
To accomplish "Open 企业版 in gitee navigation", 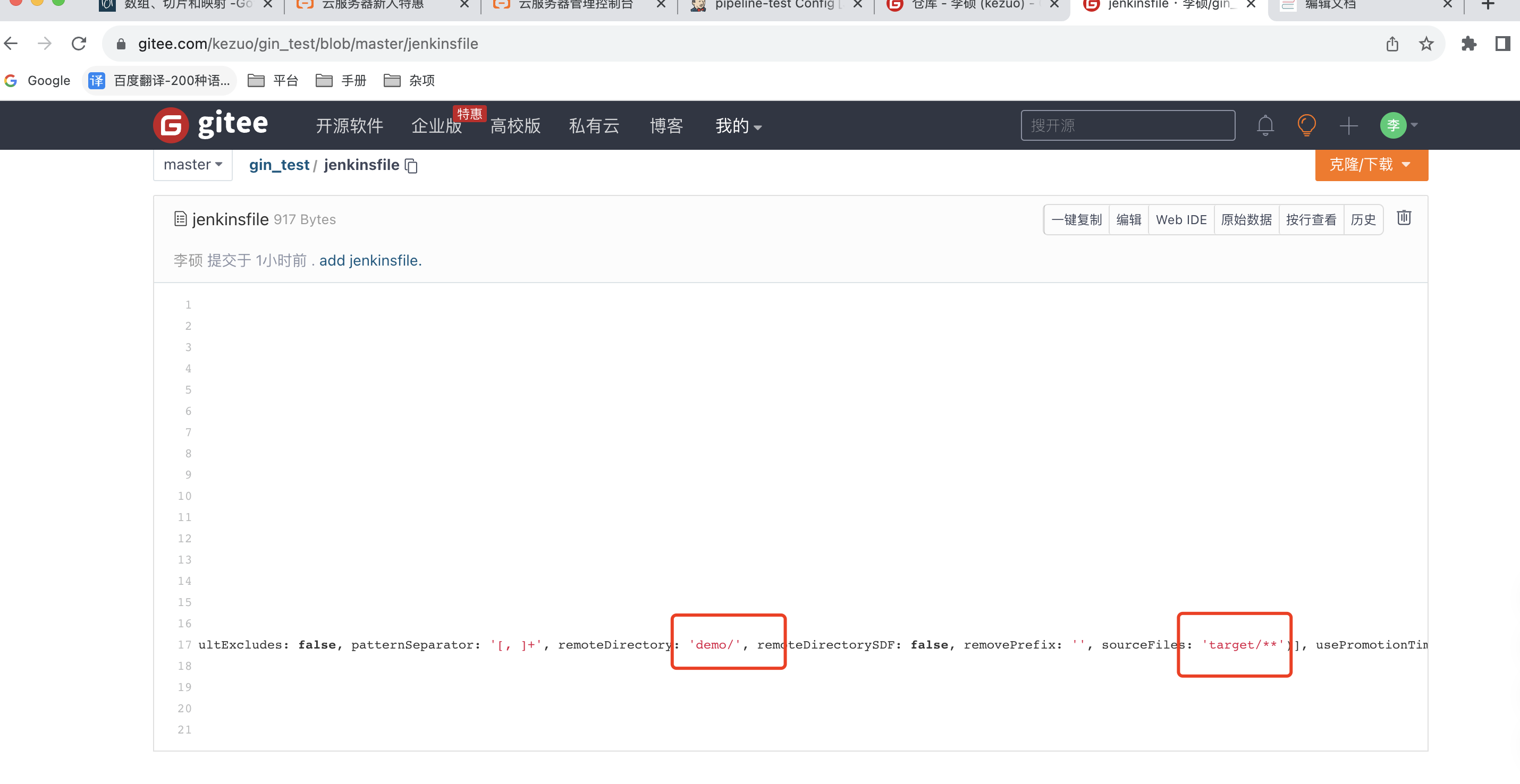I will click(436, 126).
